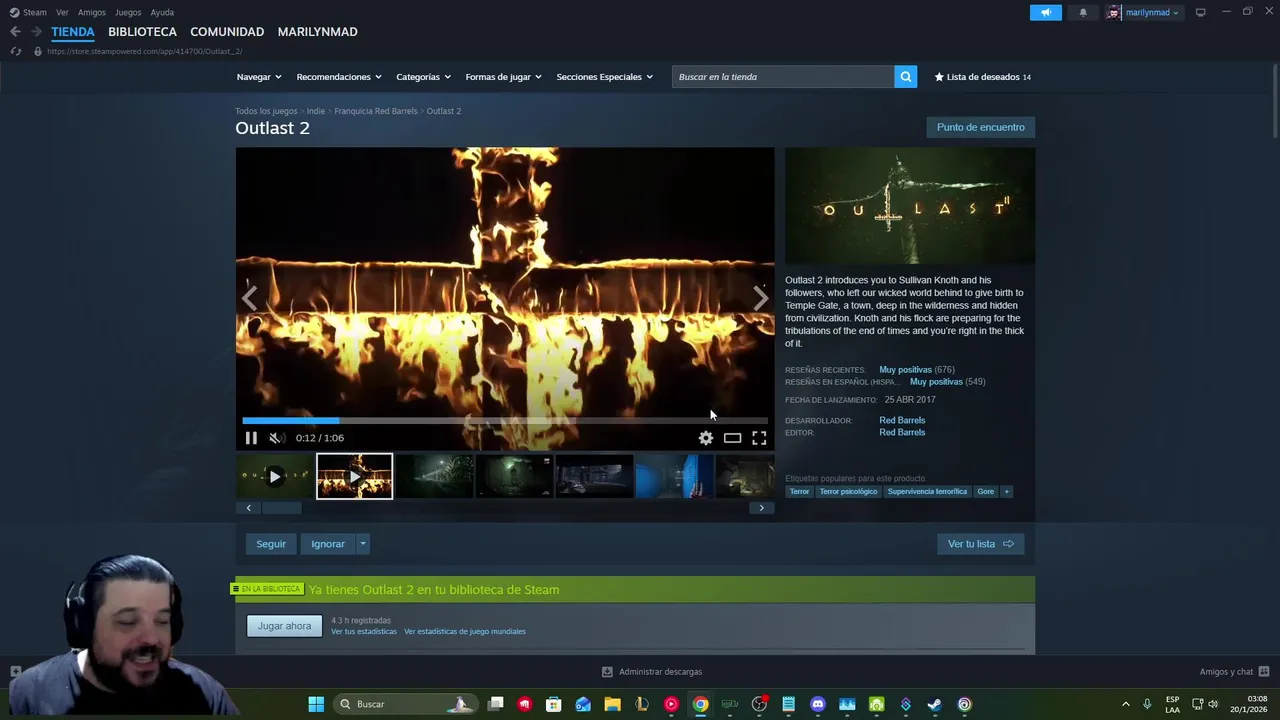Expand the Recomendaciones menu
This screenshot has height=720, width=1280.
tap(339, 77)
